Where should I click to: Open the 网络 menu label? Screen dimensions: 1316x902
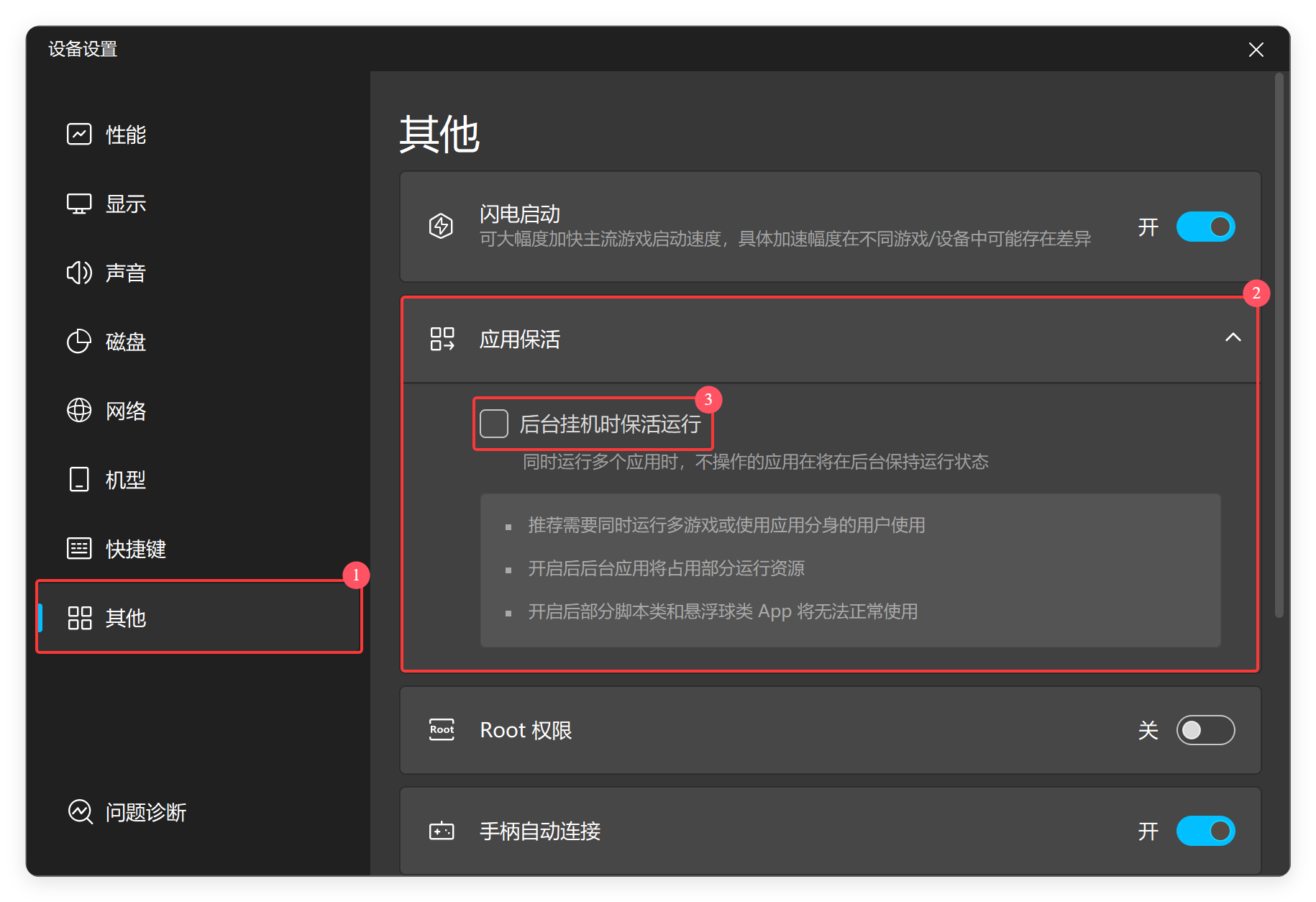(x=126, y=411)
